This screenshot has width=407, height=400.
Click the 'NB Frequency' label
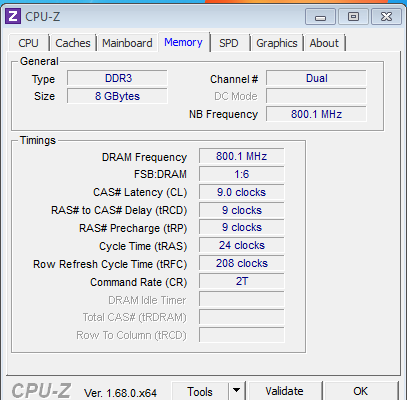pos(223,114)
